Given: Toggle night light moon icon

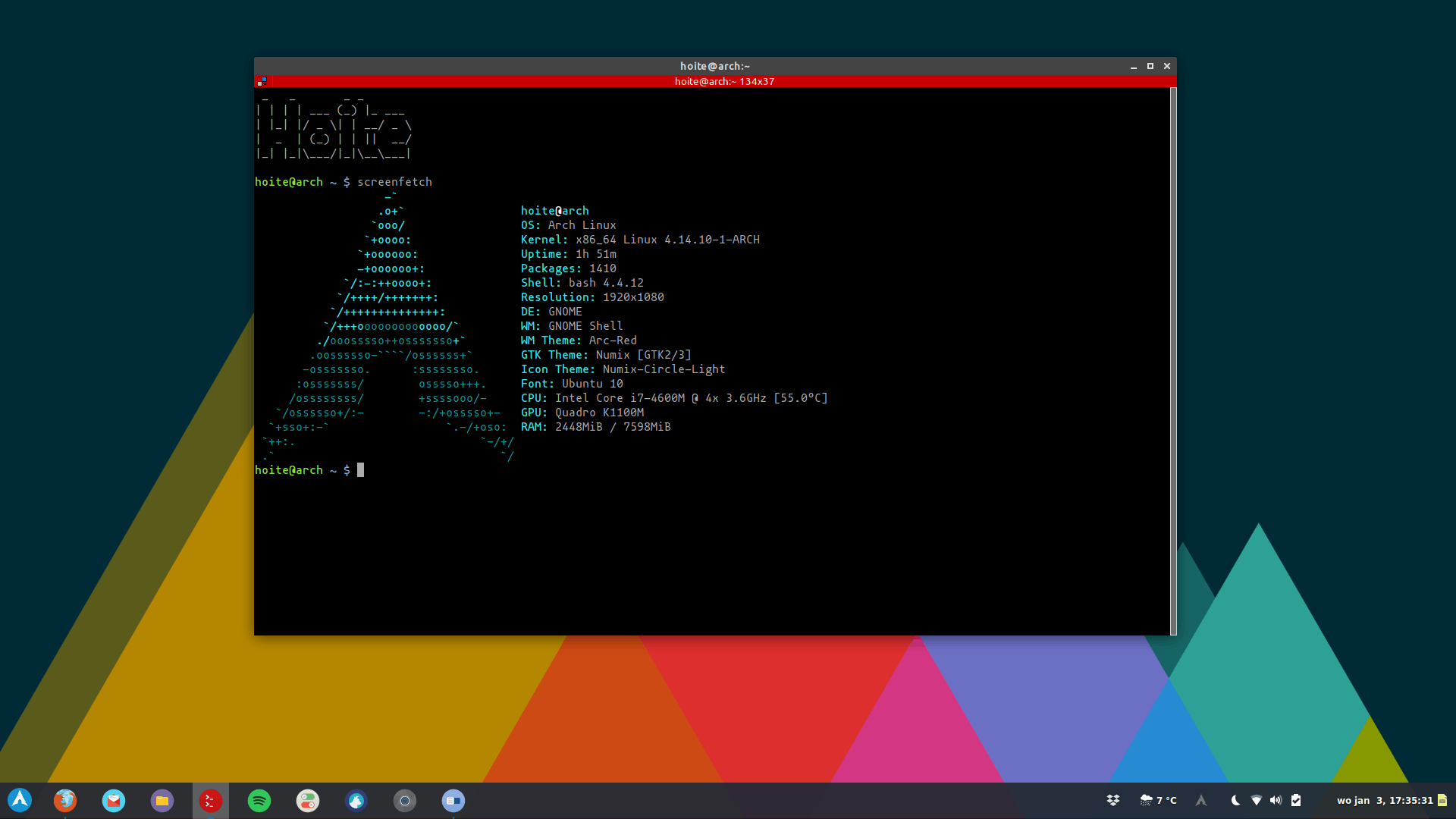Looking at the screenshot, I should point(1235,800).
